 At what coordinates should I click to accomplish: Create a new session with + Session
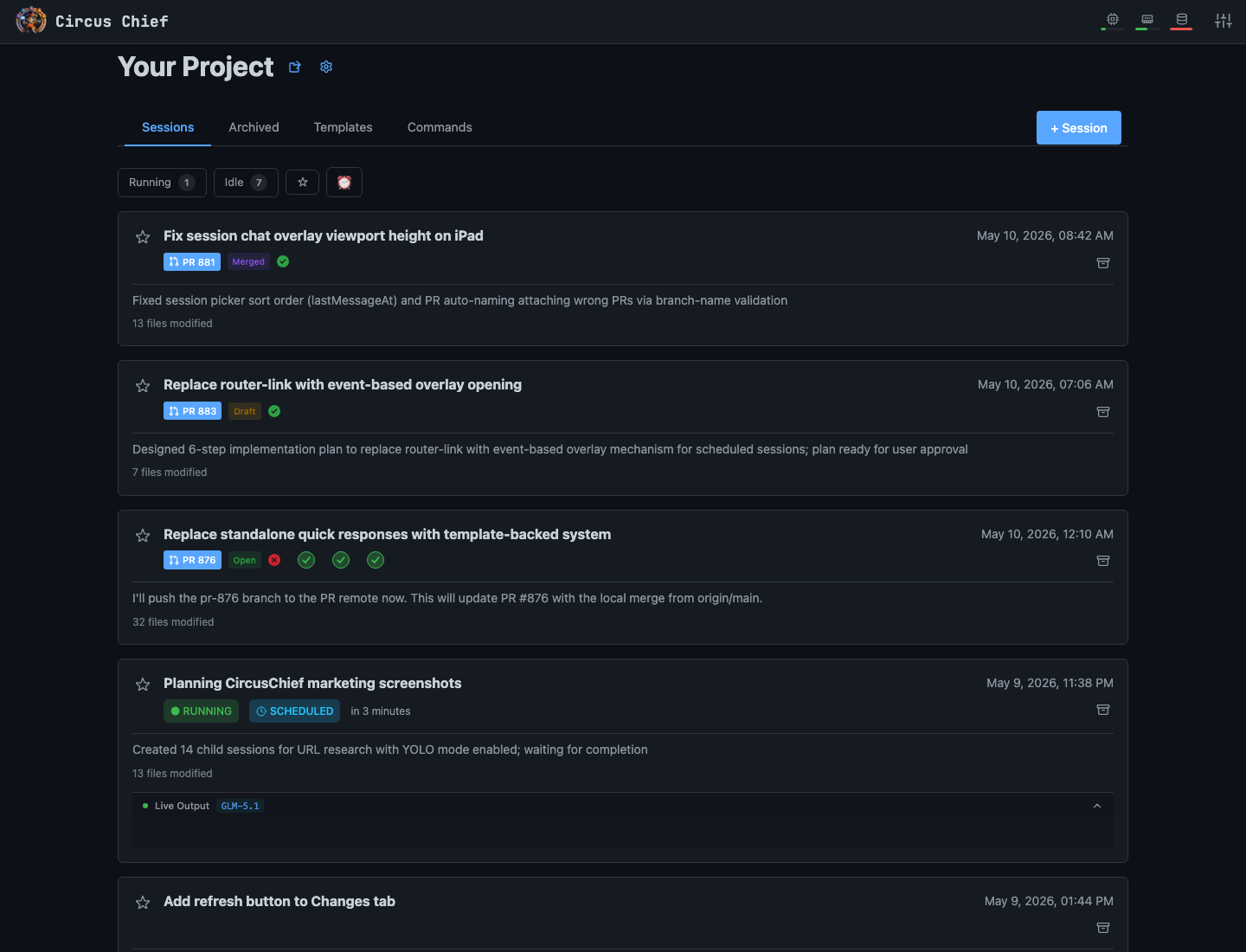pos(1079,128)
